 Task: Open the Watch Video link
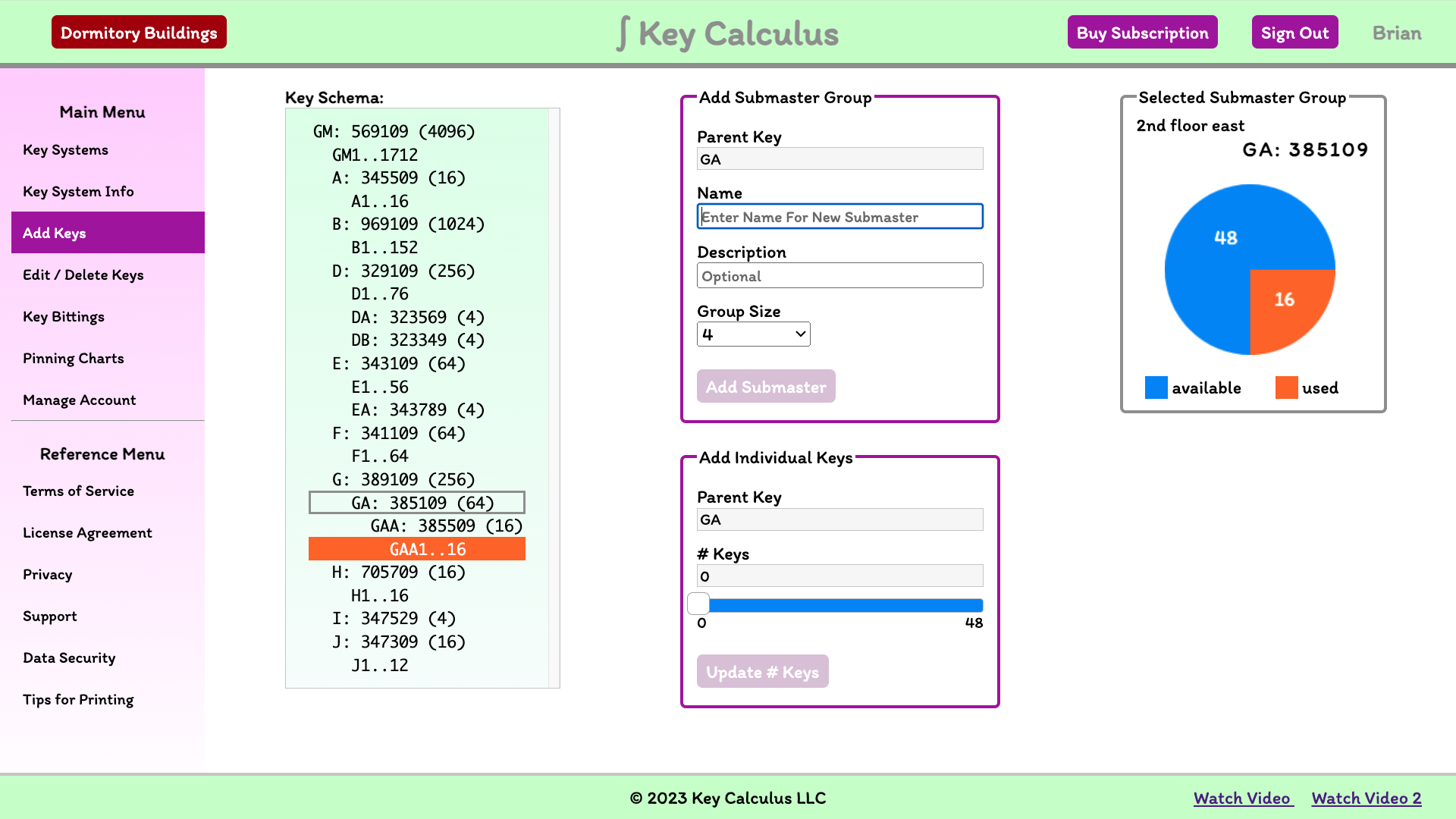1242,798
